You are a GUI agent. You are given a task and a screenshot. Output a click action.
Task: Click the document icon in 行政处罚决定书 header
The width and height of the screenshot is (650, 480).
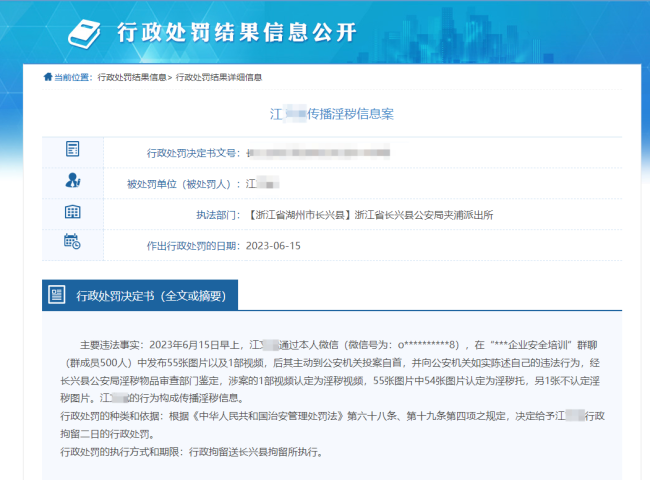click(x=57, y=295)
